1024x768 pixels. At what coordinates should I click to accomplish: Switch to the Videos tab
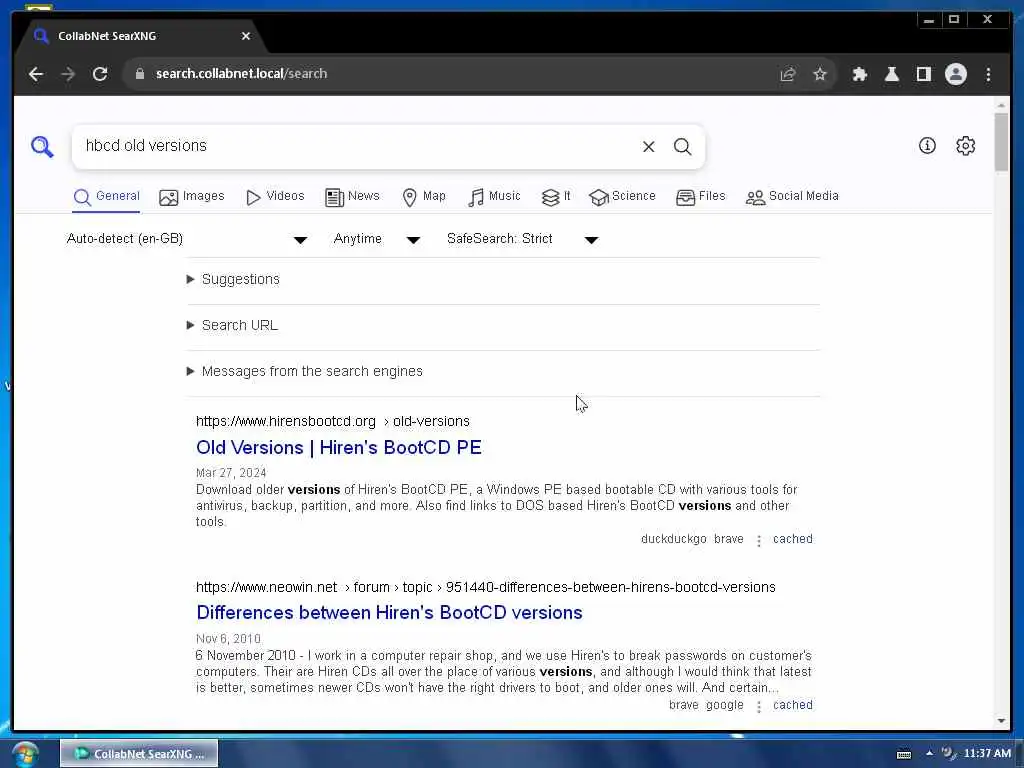point(275,197)
